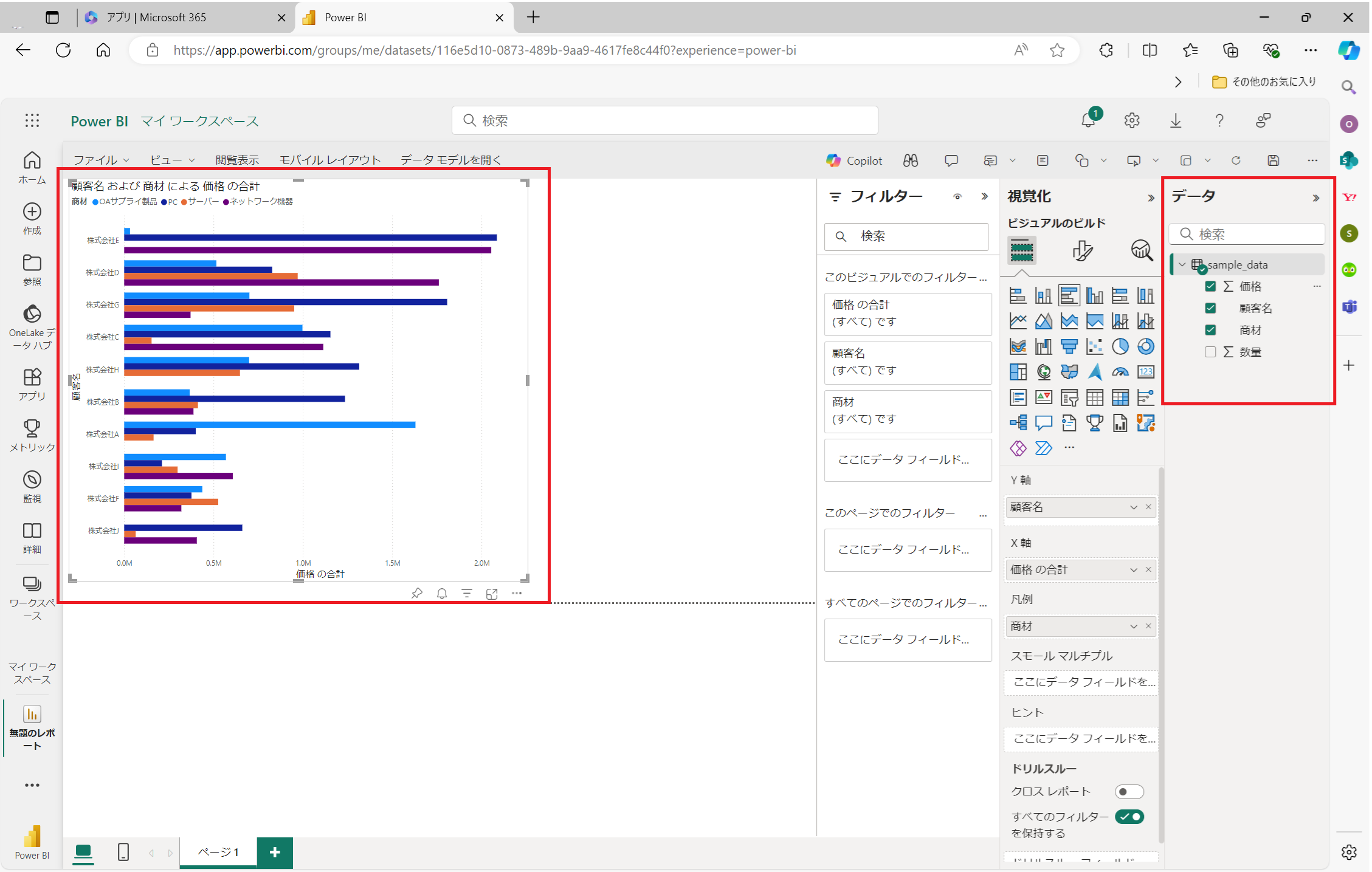The image size is (1372, 872).
Task: Collapse the 視覚化 pane chevrons
Action: tap(1150, 198)
